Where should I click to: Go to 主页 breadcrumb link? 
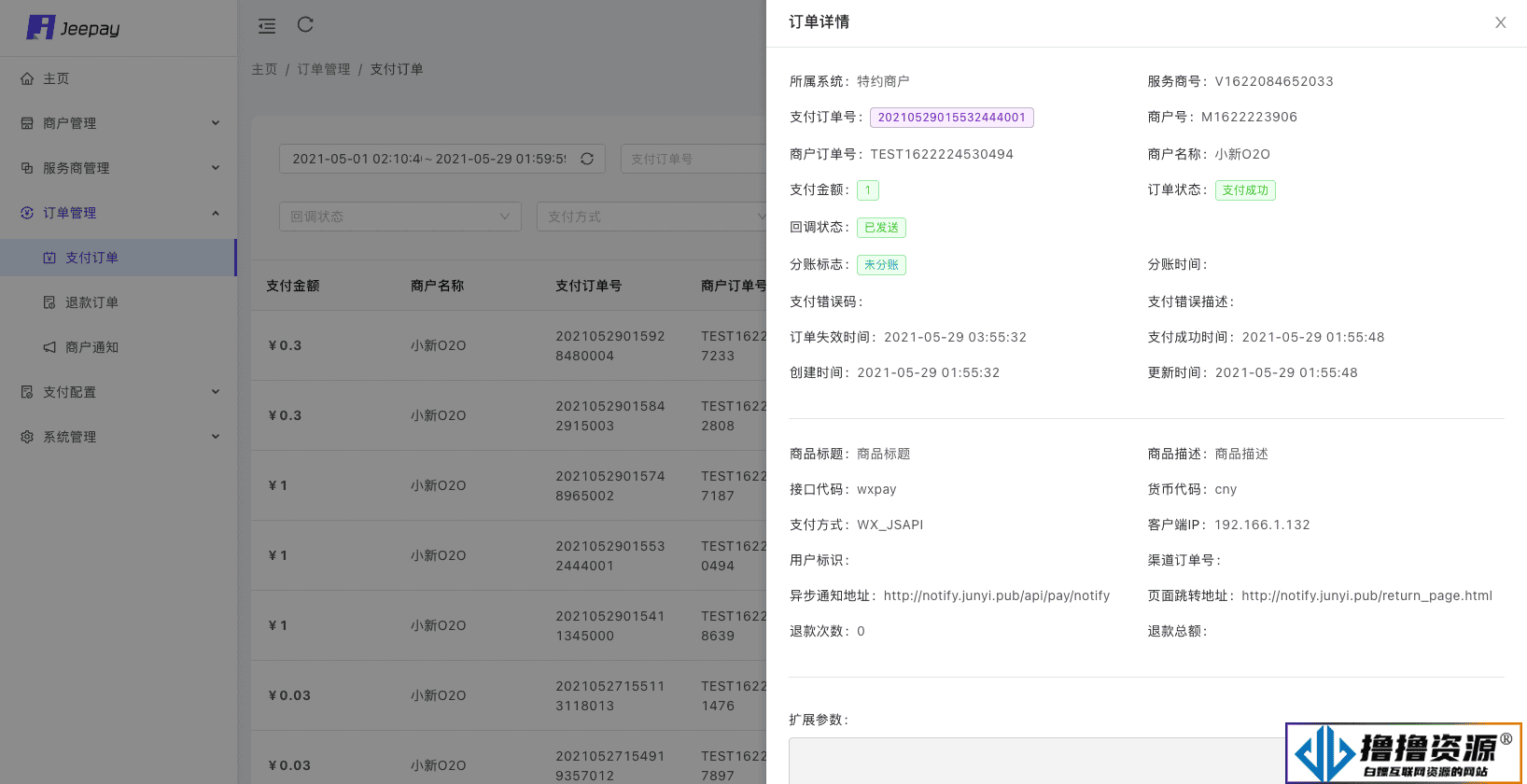tap(264, 69)
